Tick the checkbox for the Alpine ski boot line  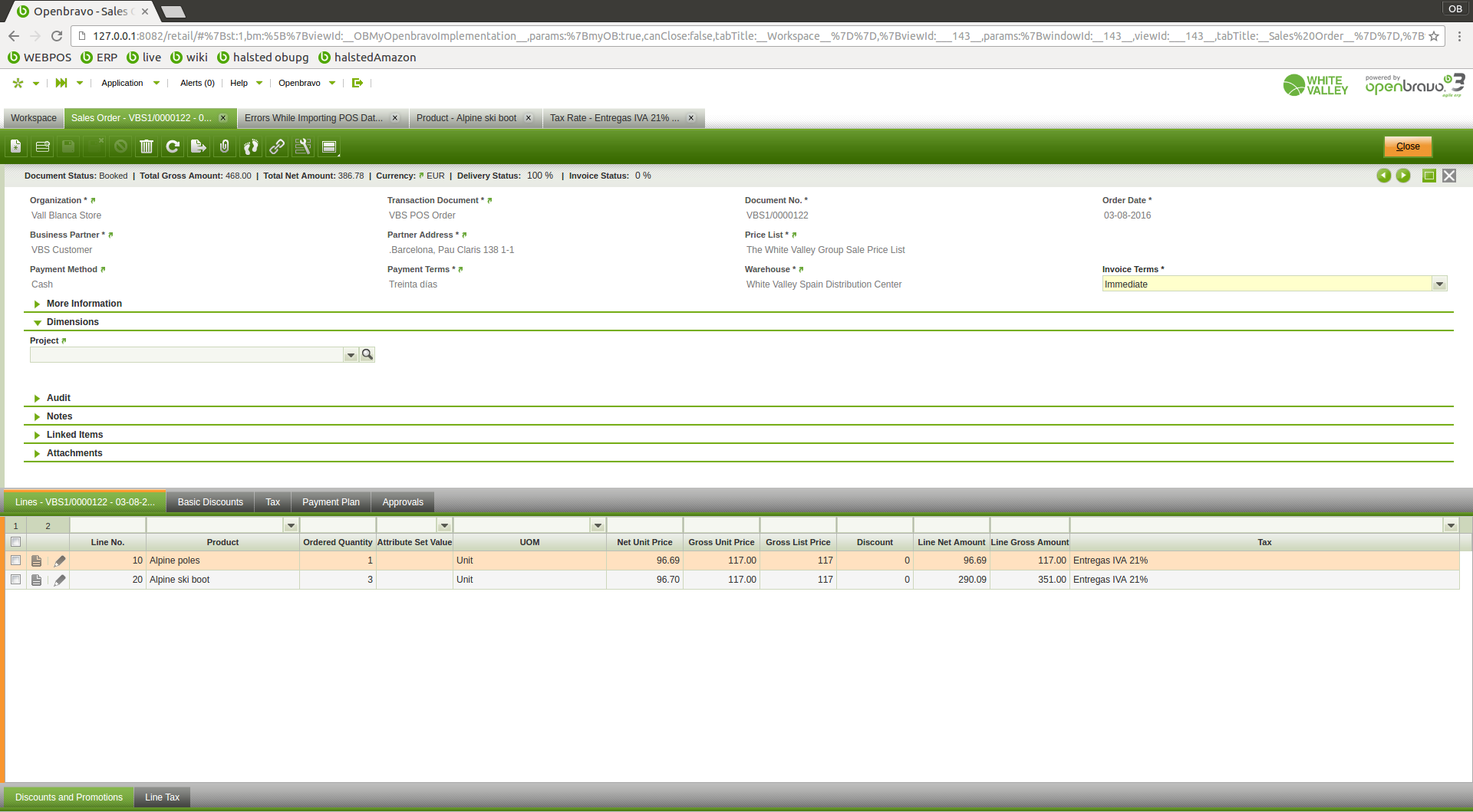coord(15,580)
